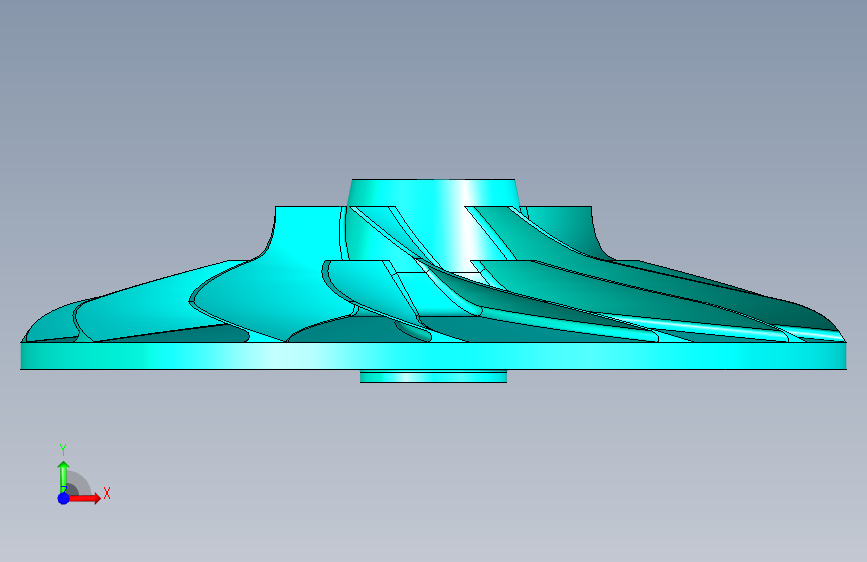This screenshot has height=562, width=867.
Task: Select the impeller's flat base disc rim
Action: tap(434, 356)
